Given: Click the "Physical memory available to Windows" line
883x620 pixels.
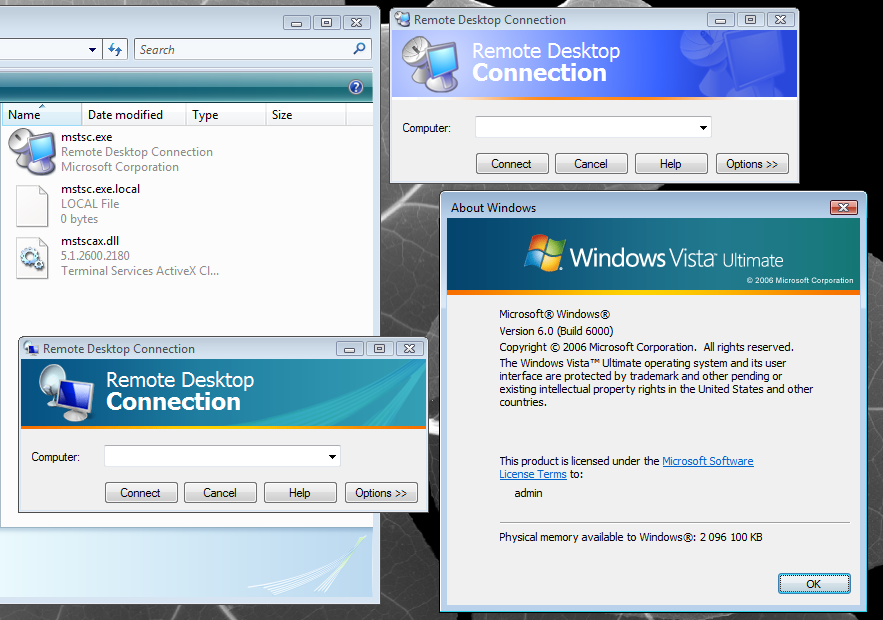Looking at the screenshot, I should click(631, 537).
